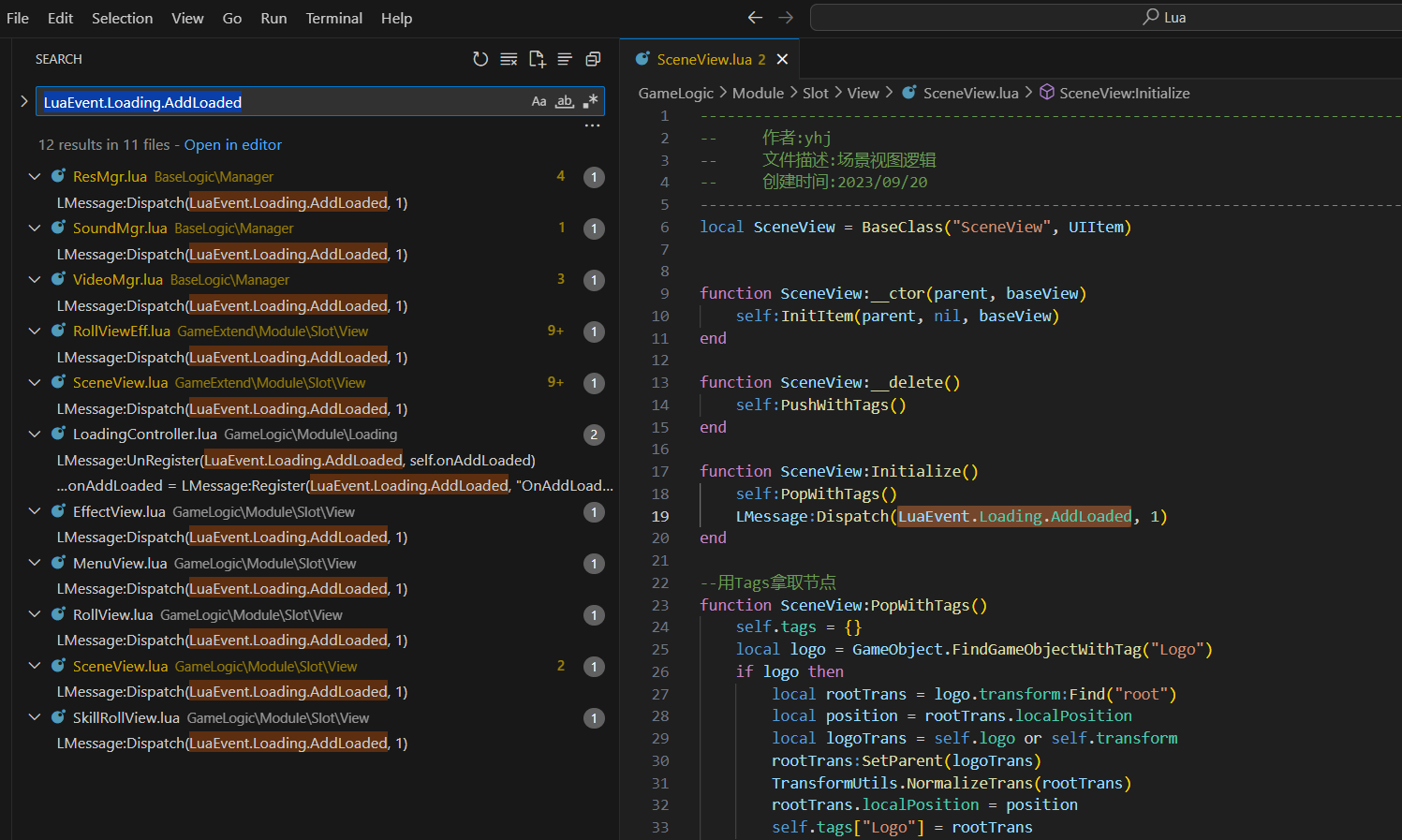Collapse VideoMgr.lua results
The width and height of the screenshot is (1402, 840).
point(35,279)
